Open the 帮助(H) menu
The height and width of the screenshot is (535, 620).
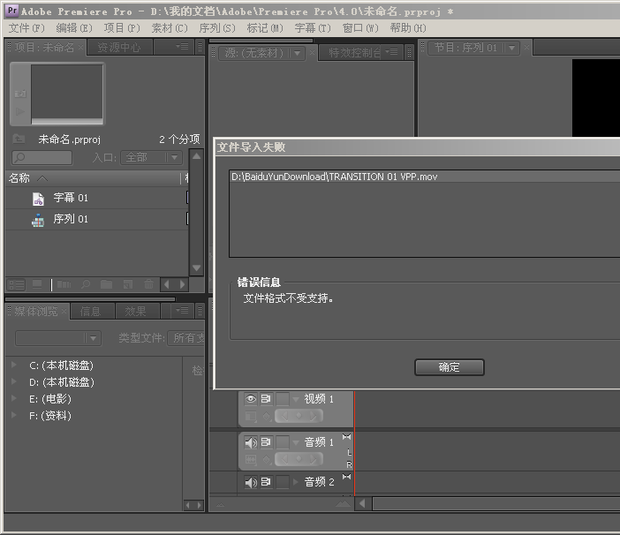coord(408,28)
